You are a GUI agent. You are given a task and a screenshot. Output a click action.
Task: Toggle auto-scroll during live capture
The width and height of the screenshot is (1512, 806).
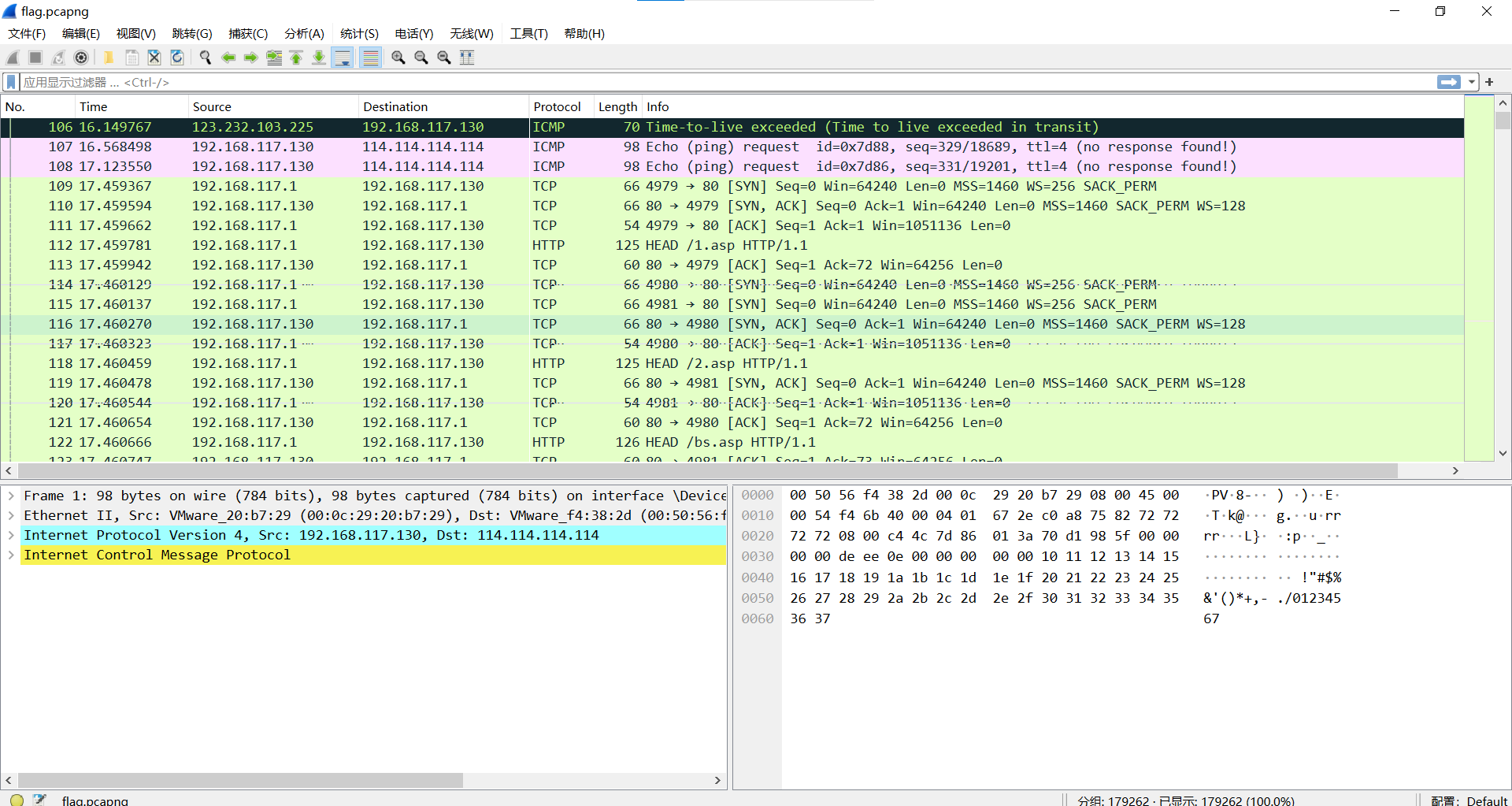[x=343, y=58]
